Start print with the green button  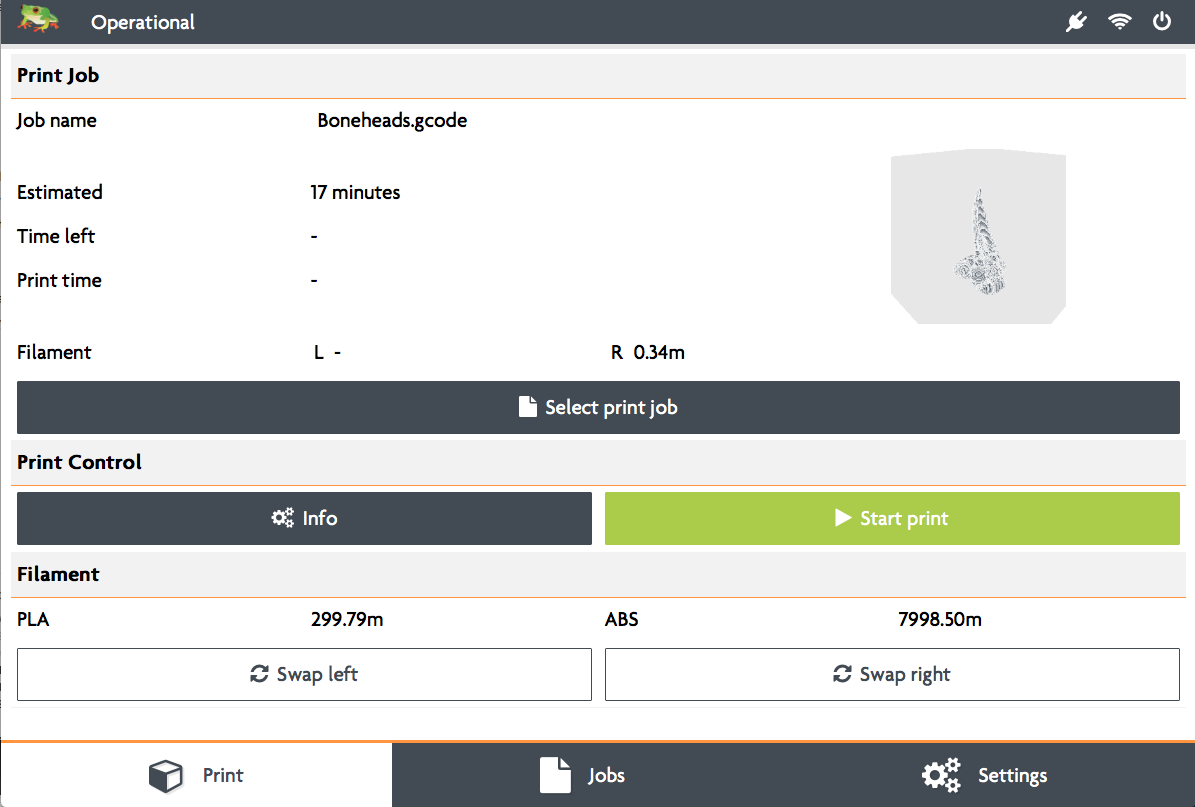pyautogui.click(x=892, y=518)
